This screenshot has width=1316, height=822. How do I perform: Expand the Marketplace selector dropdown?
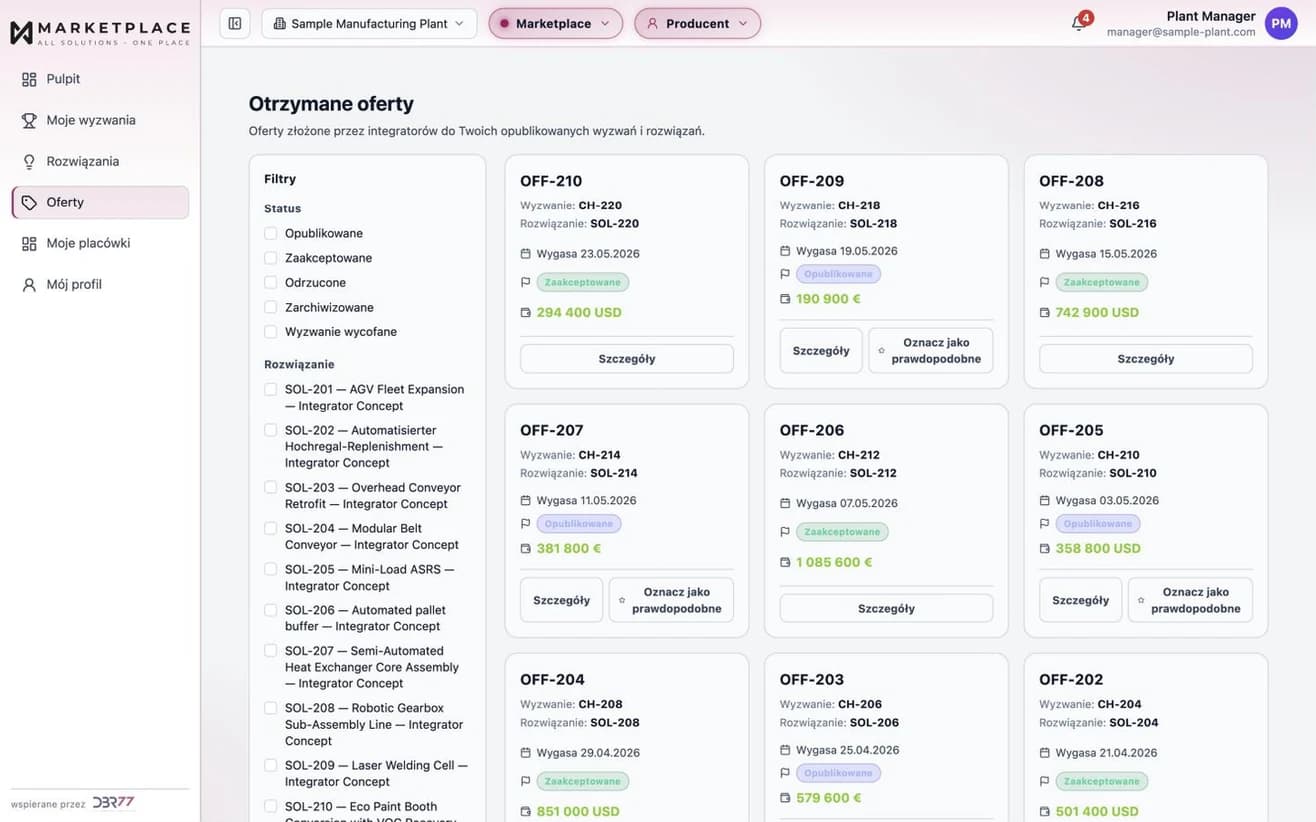point(555,23)
